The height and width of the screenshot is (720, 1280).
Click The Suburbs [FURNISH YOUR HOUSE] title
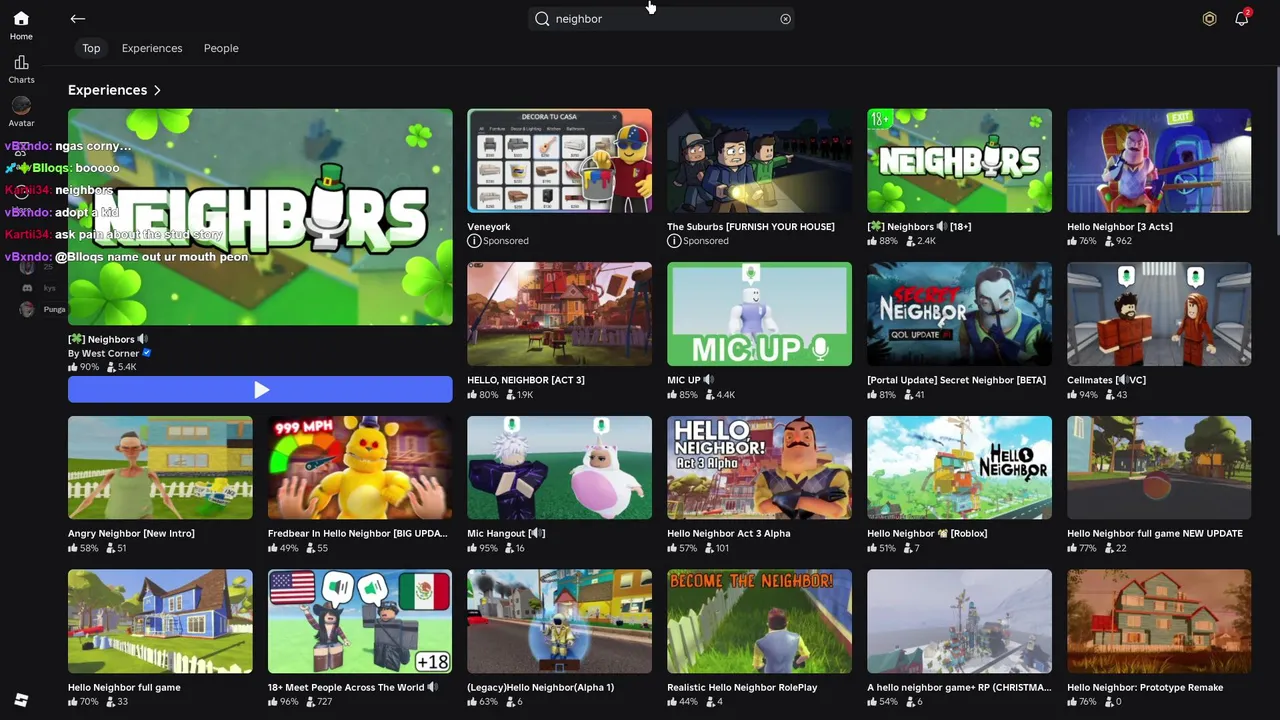tap(751, 227)
